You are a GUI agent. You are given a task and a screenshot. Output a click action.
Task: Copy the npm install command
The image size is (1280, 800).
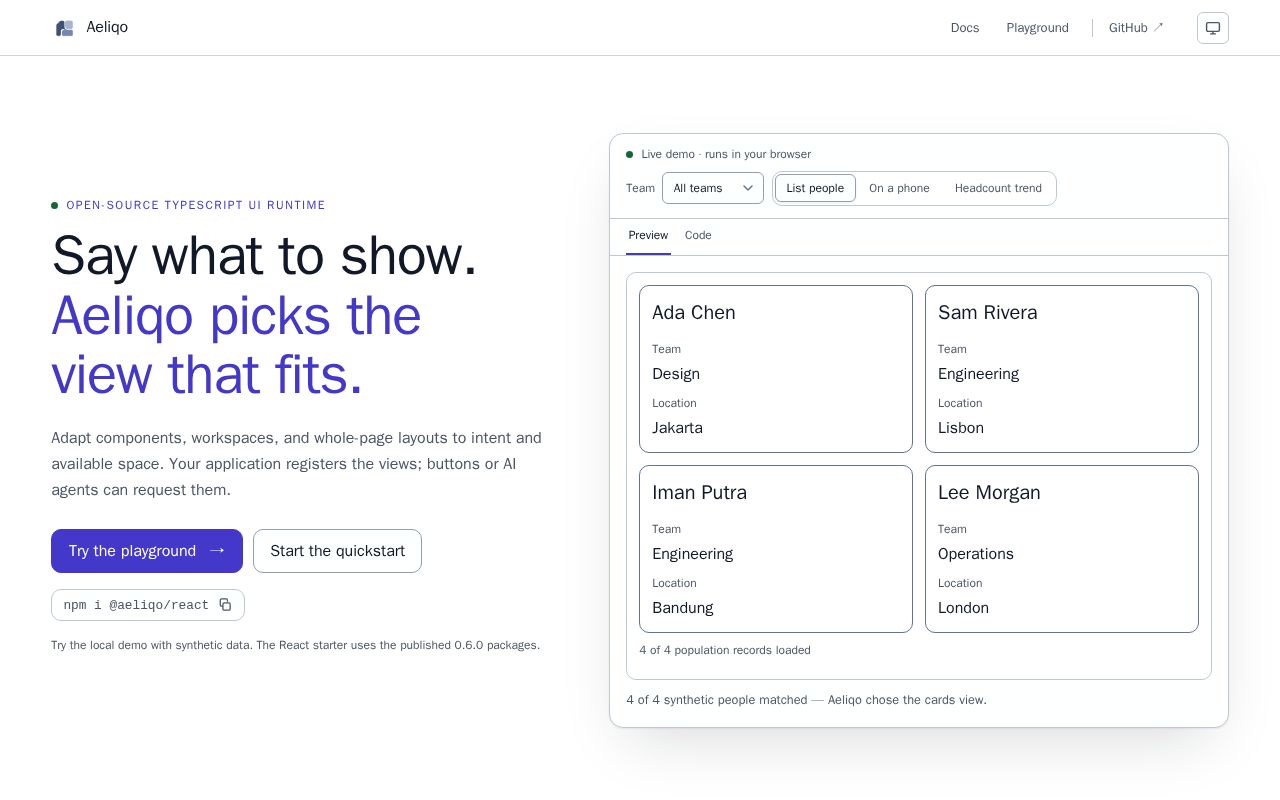(225, 605)
